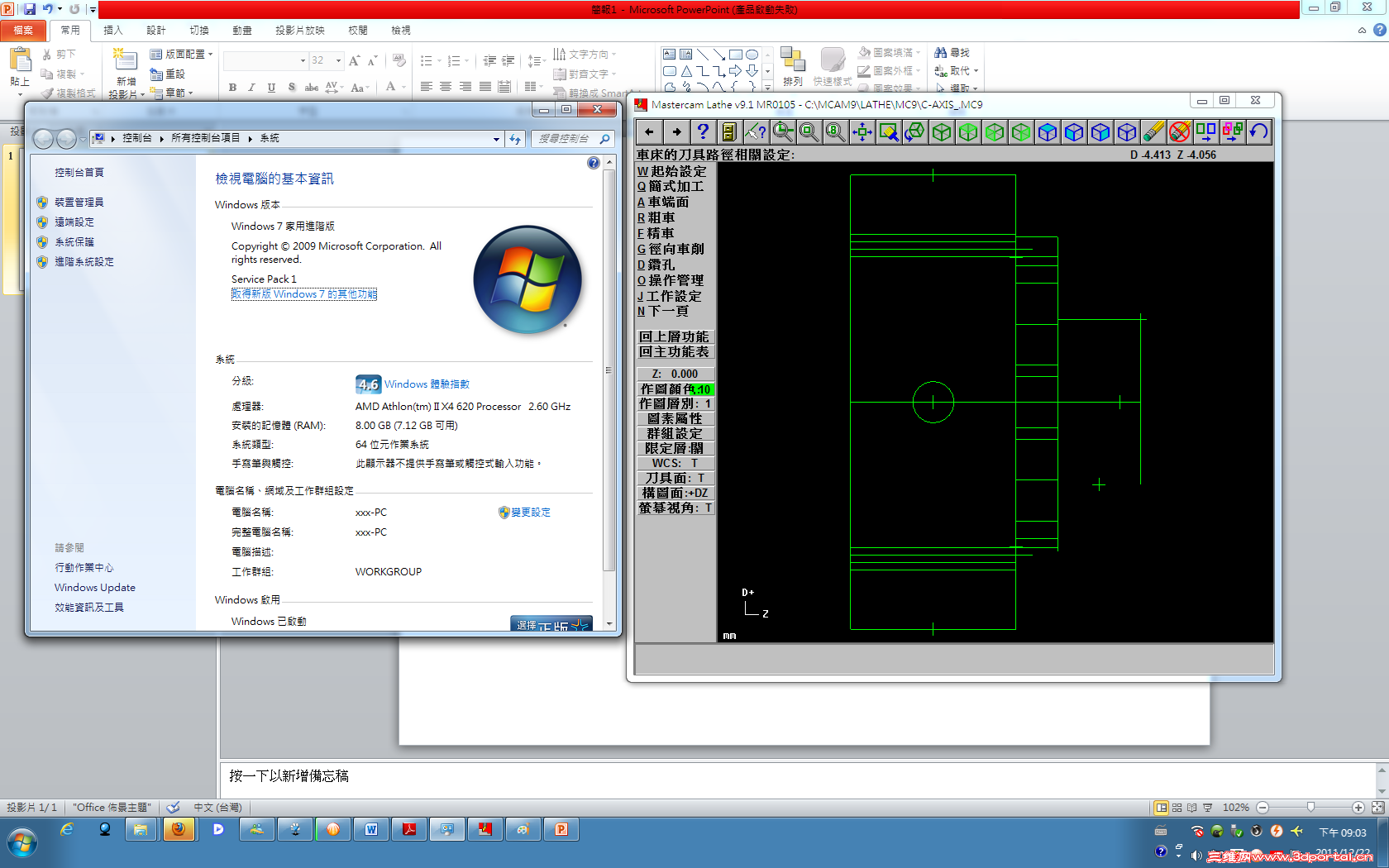
Task: Click Underline in PowerPoint ribbon
Action: 271,87
